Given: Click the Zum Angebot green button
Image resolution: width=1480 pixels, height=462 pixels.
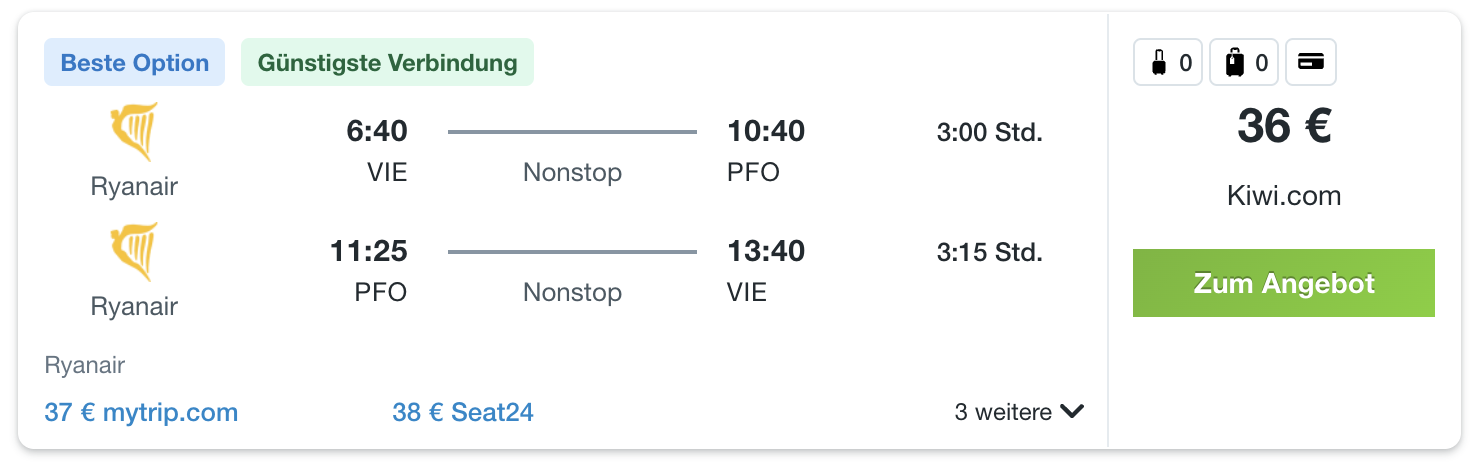Looking at the screenshot, I should [x=1283, y=283].
